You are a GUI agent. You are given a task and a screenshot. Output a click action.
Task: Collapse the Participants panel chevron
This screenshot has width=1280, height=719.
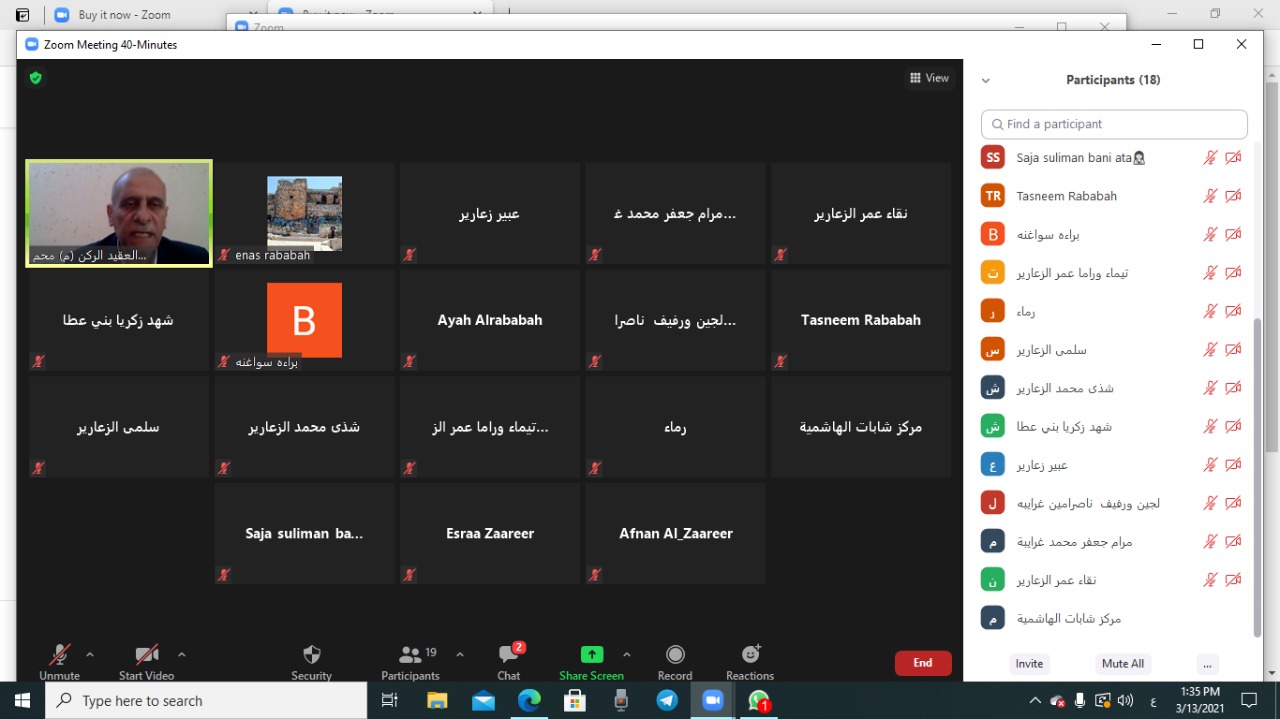tap(985, 81)
